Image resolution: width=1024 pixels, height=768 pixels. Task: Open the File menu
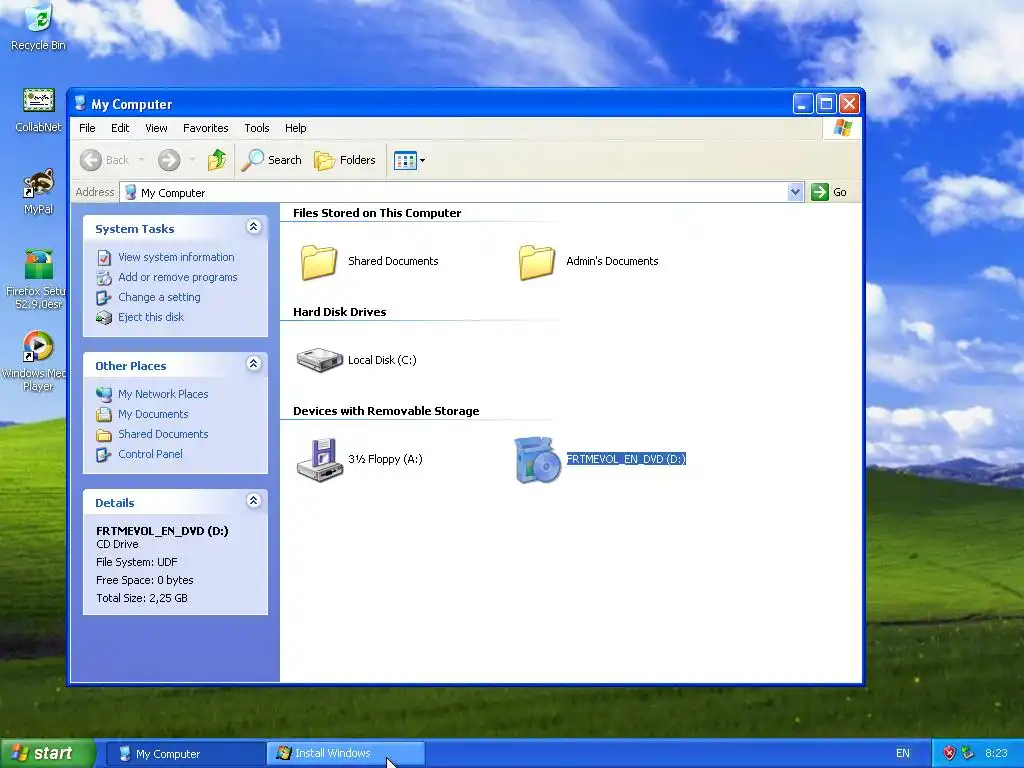click(87, 128)
